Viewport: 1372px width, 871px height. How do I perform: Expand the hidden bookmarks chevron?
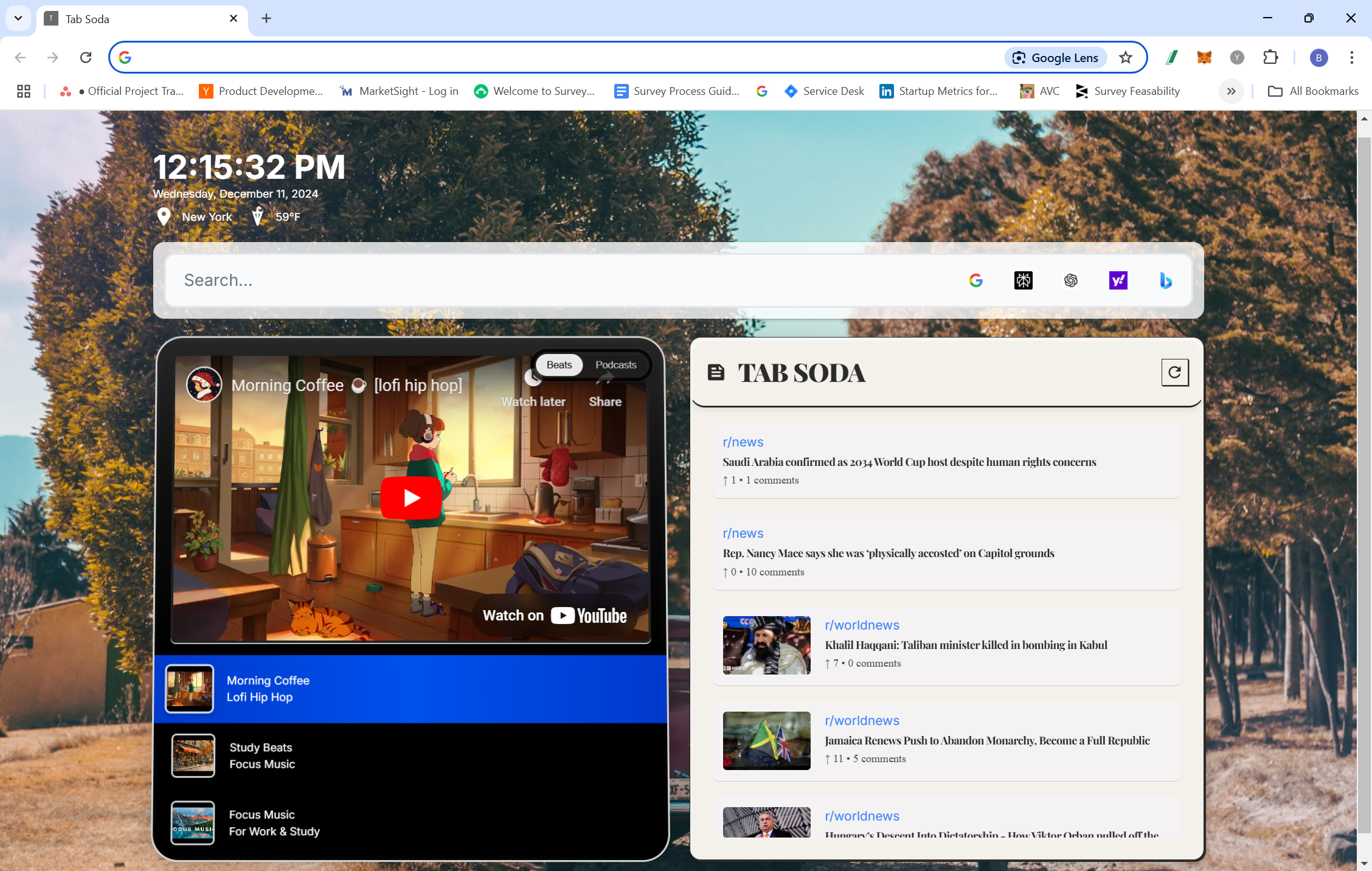[x=1231, y=91]
